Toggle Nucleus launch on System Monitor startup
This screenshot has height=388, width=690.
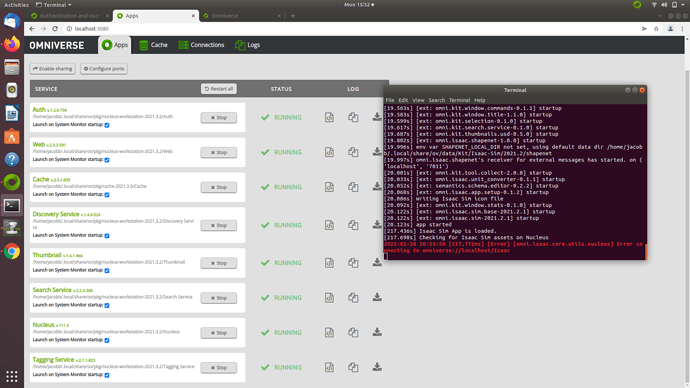[107, 340]
